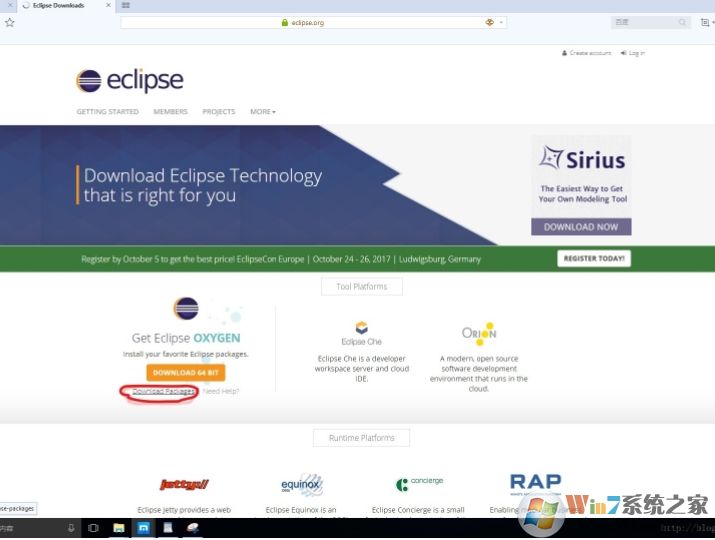Click the Tool Platforms heading button
This screenshot has width=715, height=540.
pos(362,286)
